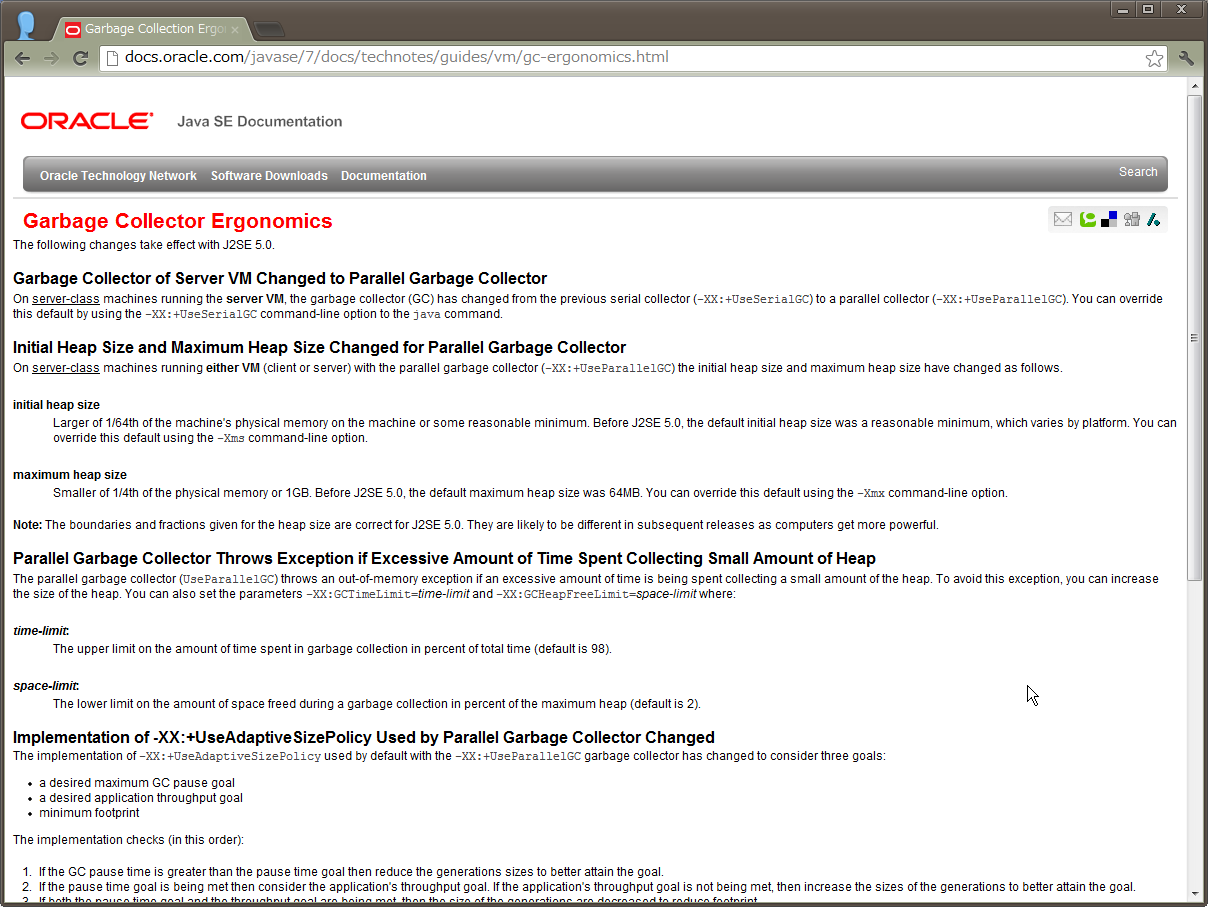Open Documentation menu item
This screenshot has width=1208, height=907.
pos(384,176)
